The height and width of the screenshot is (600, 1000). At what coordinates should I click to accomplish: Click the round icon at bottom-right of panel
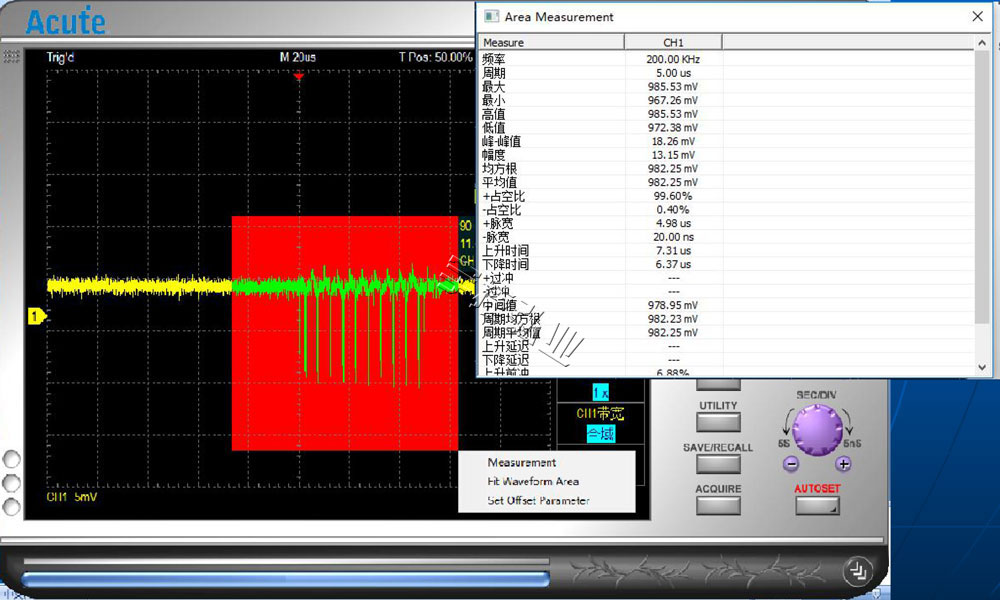(x=858, y=571)
